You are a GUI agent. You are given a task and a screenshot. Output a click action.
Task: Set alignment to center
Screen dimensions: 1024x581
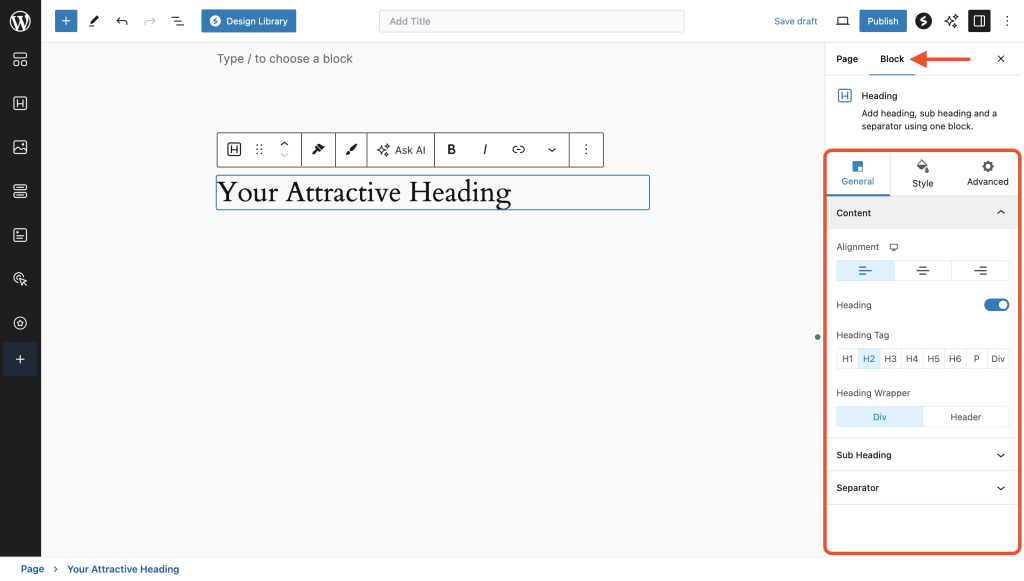[922, 271]
